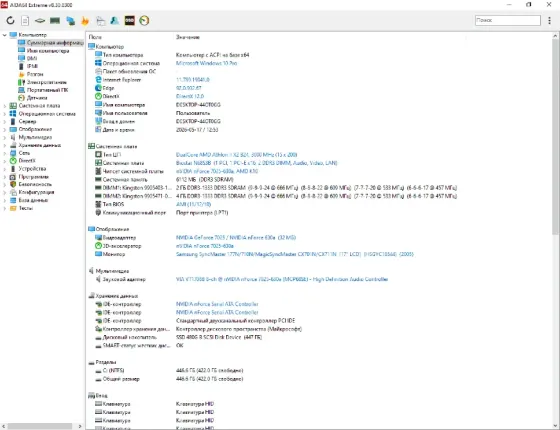
Task: Open the Biostar motherboard link
Action: (256, 163)
